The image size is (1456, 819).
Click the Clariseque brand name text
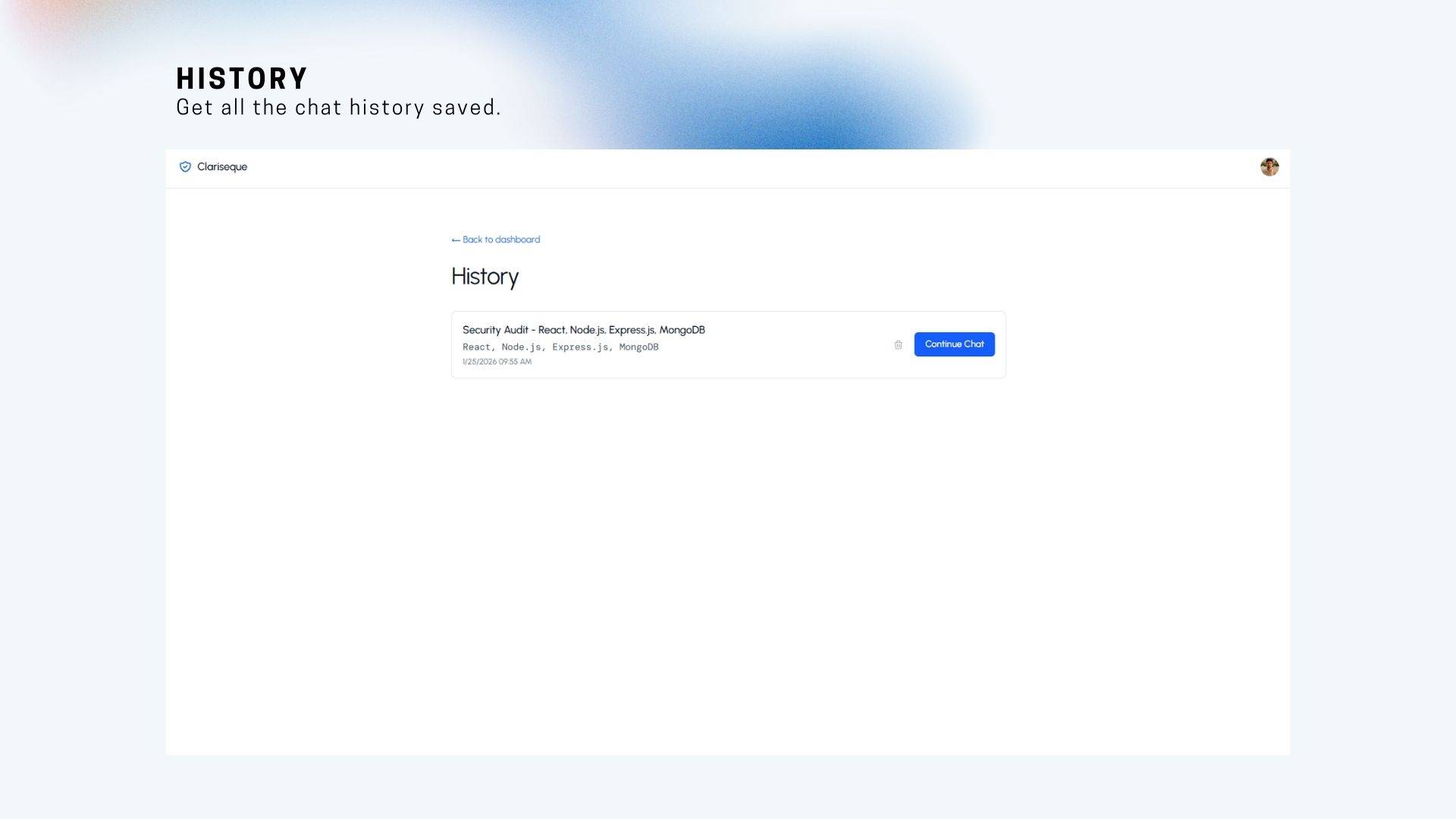[222, 167]
